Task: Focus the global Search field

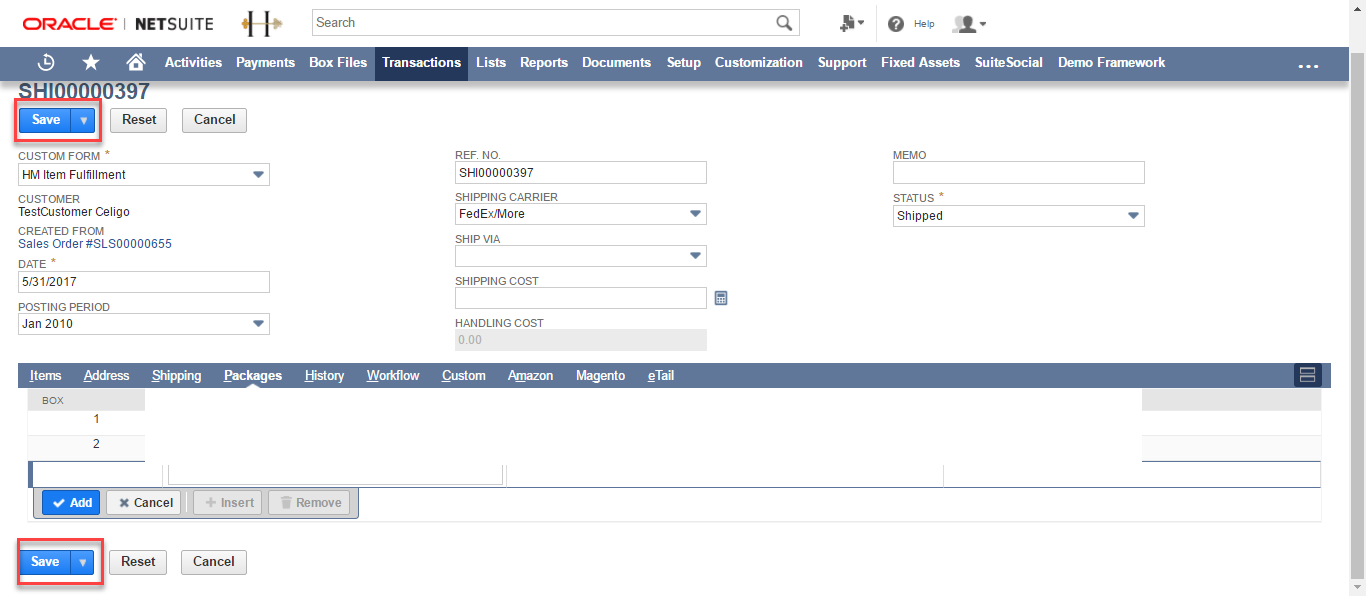Action: tap(544, 23)
